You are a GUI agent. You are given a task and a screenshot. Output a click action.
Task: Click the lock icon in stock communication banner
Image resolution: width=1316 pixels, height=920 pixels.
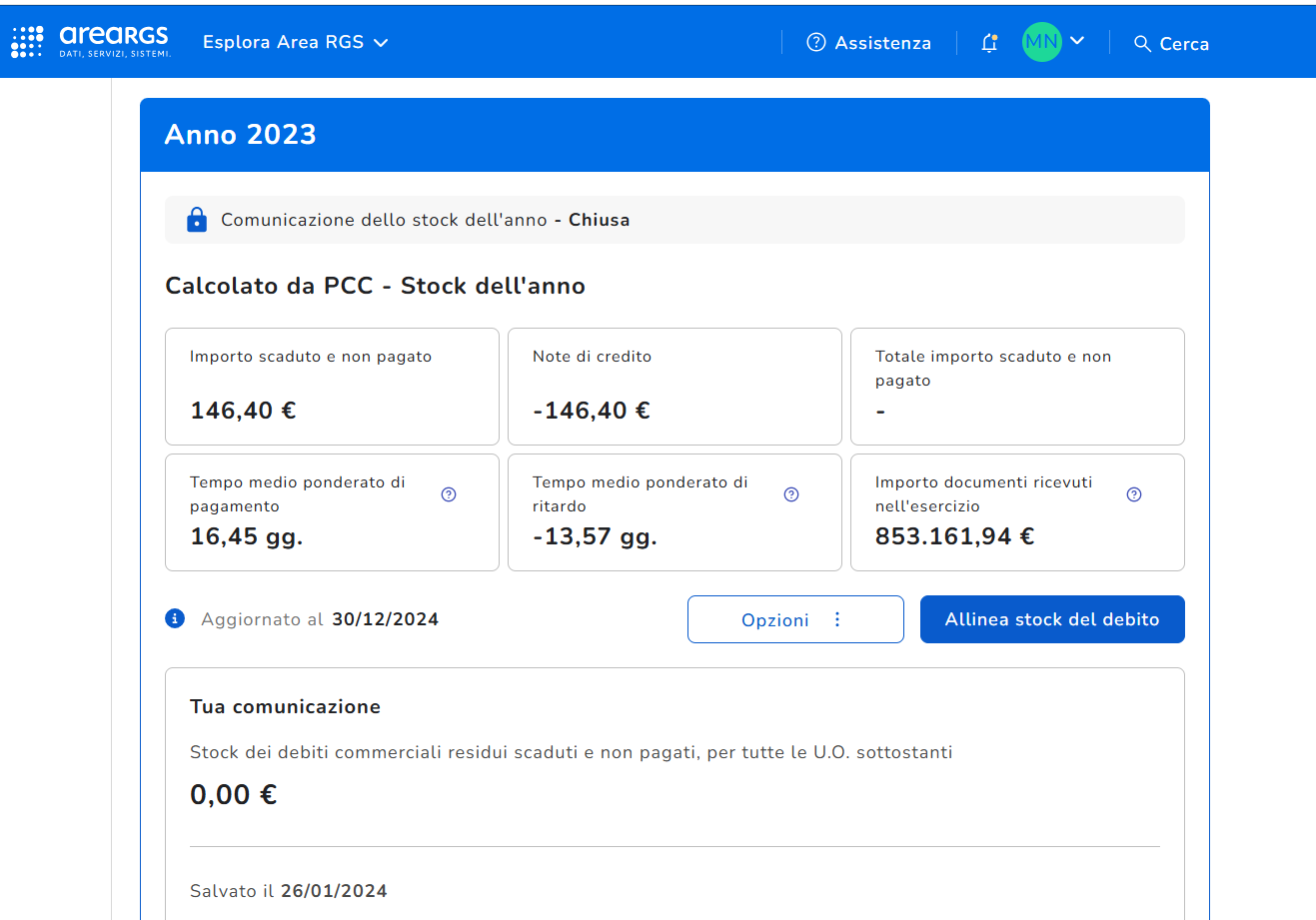pyautogui.click(x=197, y=220)
